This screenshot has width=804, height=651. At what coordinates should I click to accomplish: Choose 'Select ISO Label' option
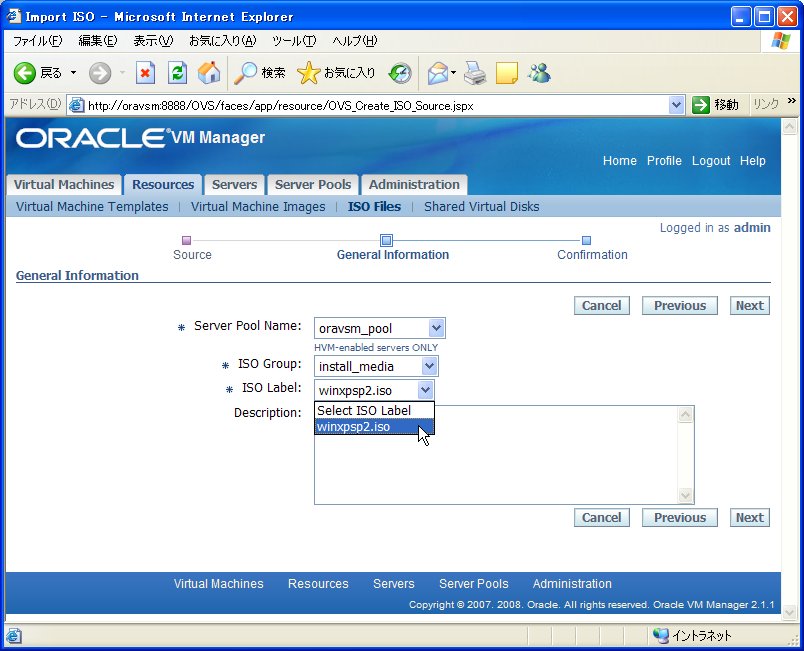[x=374, y=411]
